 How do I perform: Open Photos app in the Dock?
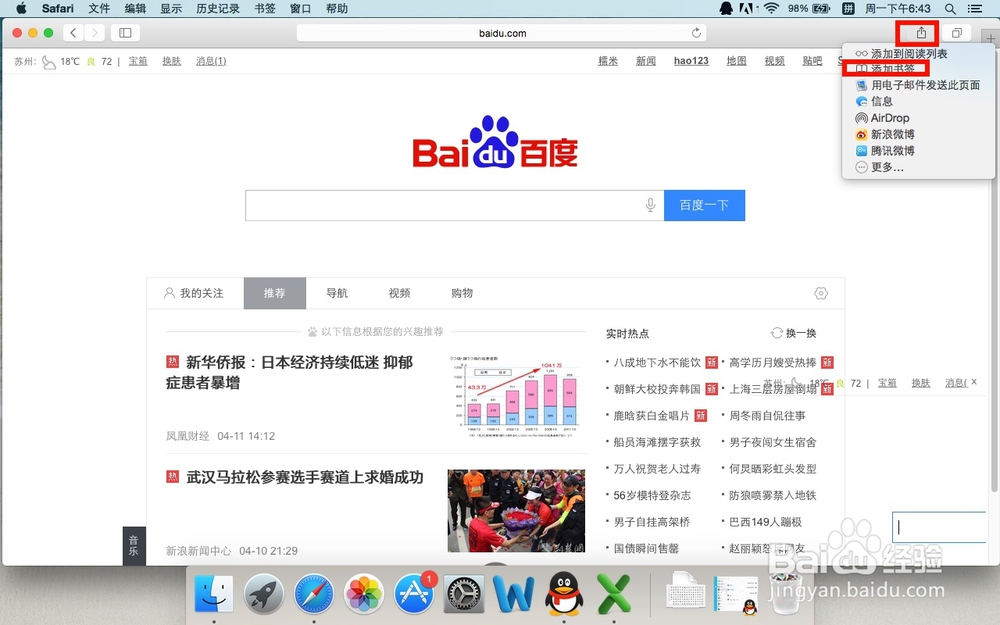tap(364, 593)
